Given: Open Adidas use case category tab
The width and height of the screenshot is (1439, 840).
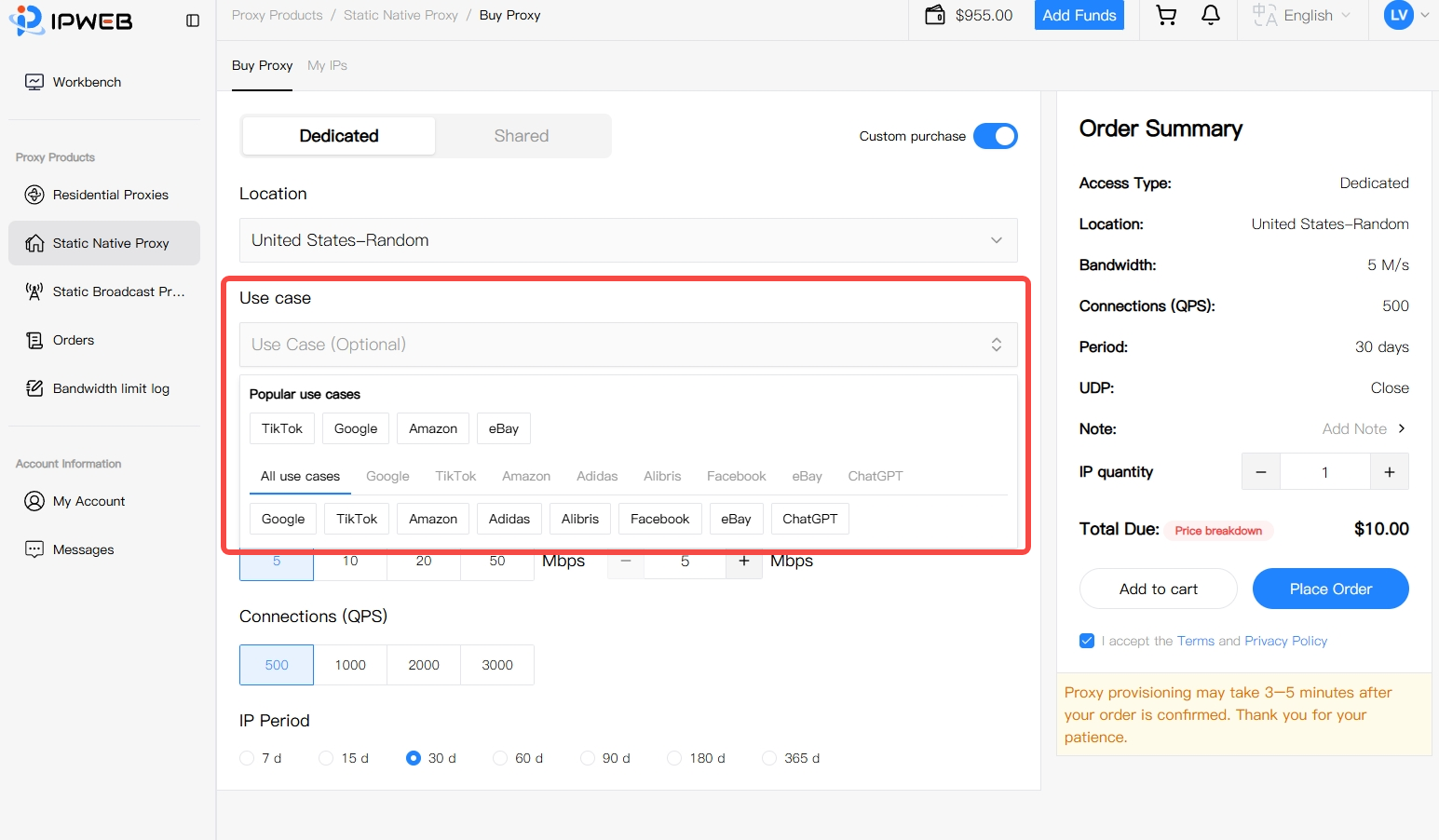Looking at the screenshot, I should [597, 476].
